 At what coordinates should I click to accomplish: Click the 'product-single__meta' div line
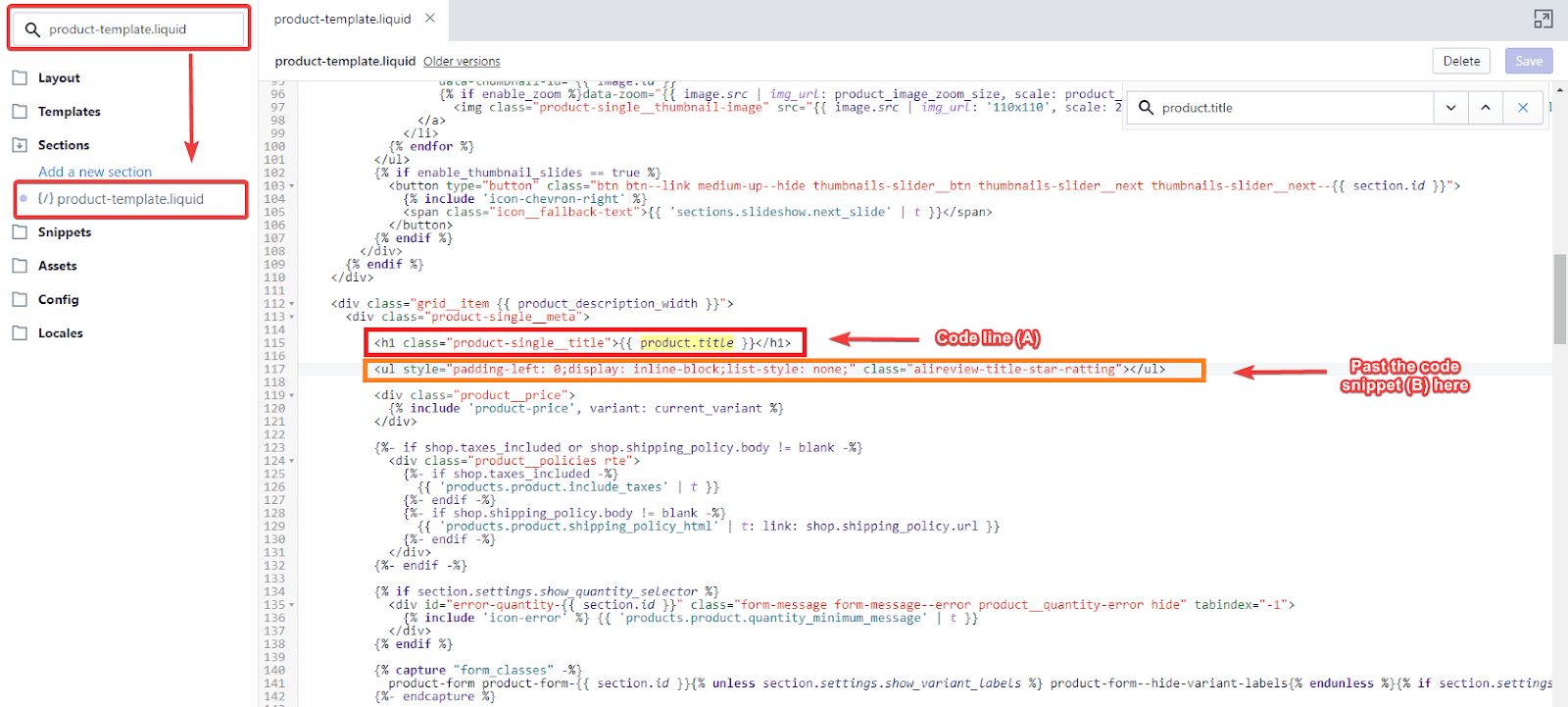pyautogui.click(x=467, y=317)
